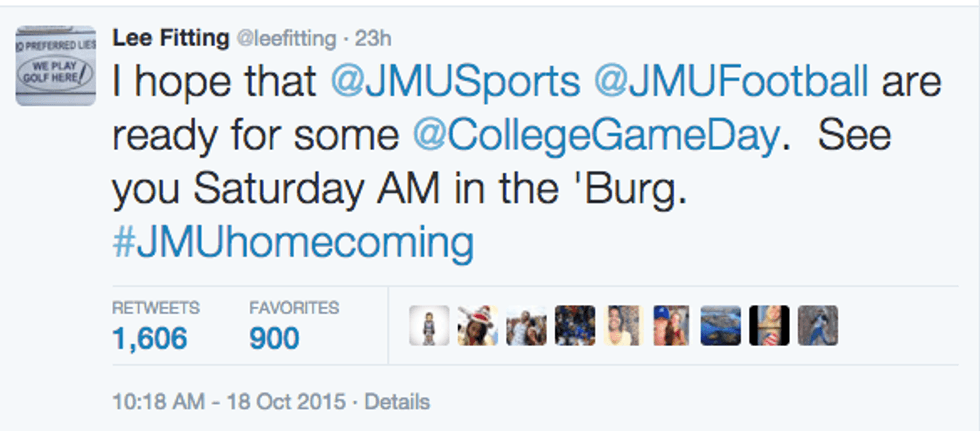The height and width of the screenshot is (431, 980).
Task: Click the first retweeter avatar with small figure
Action: click(429, 326)
